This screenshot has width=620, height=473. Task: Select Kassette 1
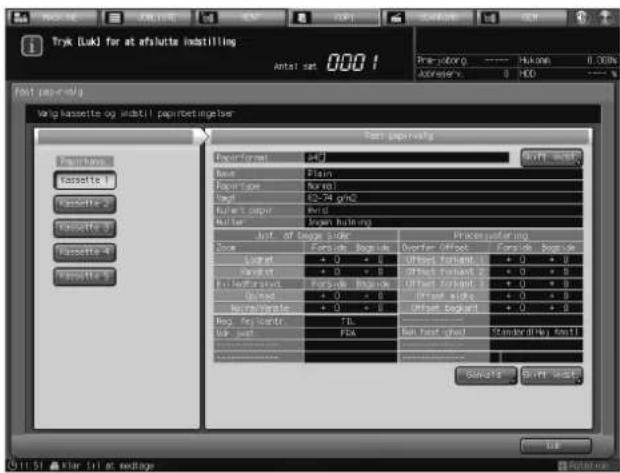[x=85, y=180]
